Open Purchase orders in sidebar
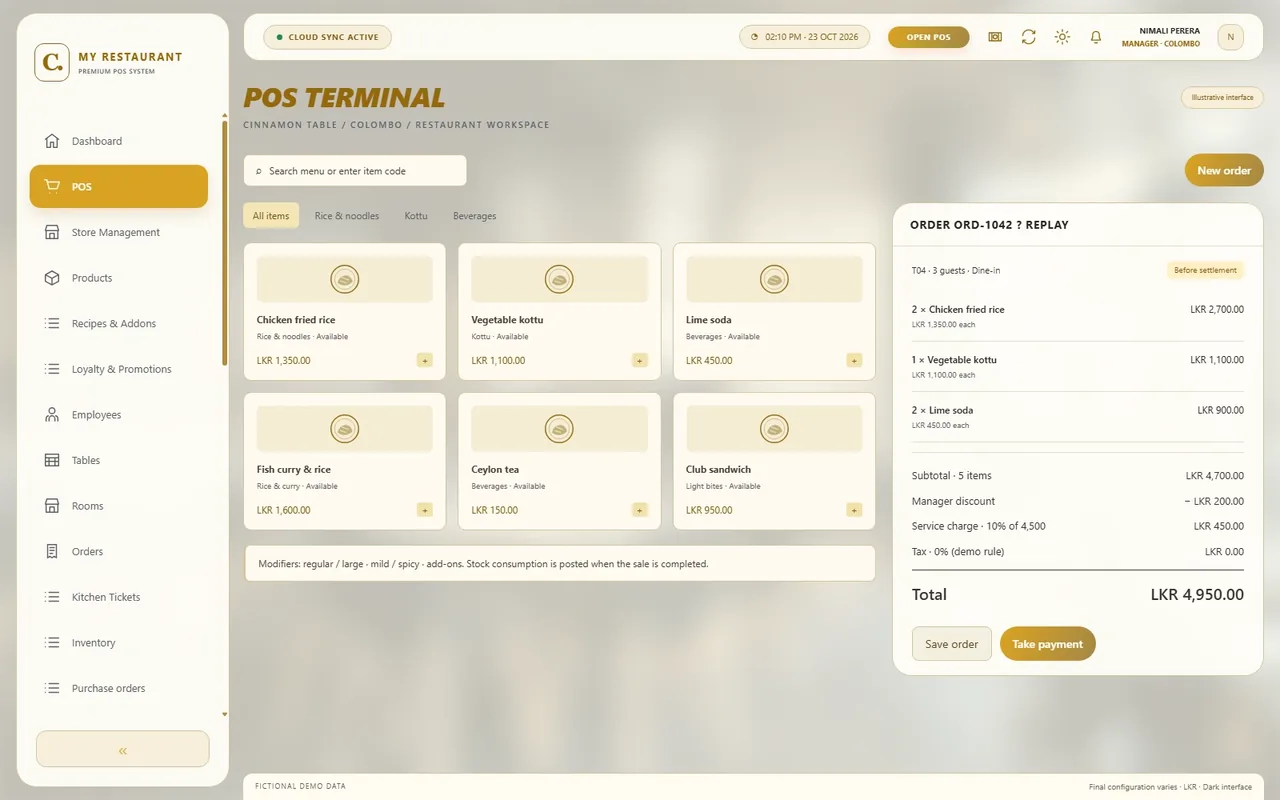 (119, 688)
